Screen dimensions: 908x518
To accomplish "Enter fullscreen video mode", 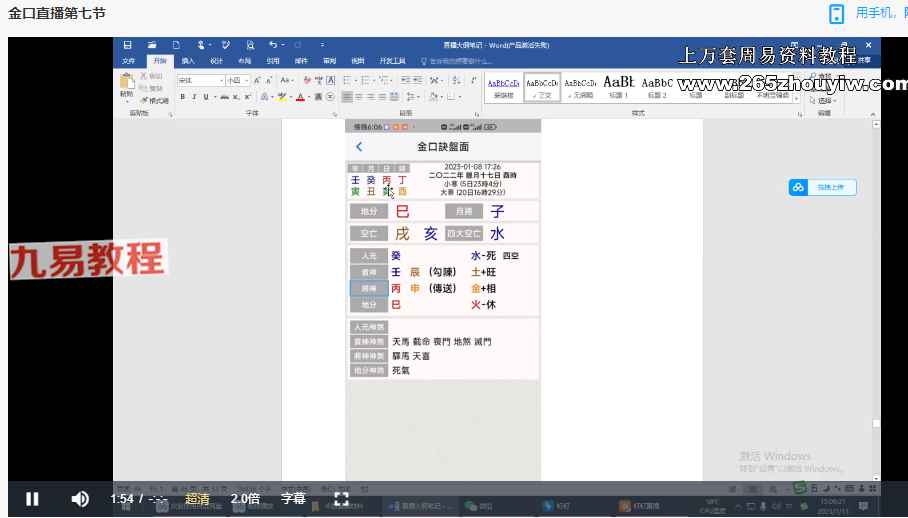I will click(341, 498).
